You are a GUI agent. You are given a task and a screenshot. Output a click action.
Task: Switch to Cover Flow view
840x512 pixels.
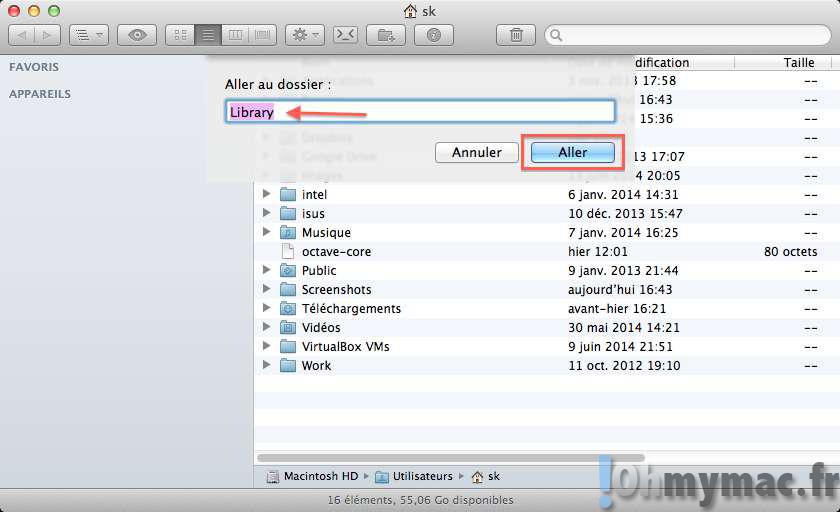coord(263,35)
